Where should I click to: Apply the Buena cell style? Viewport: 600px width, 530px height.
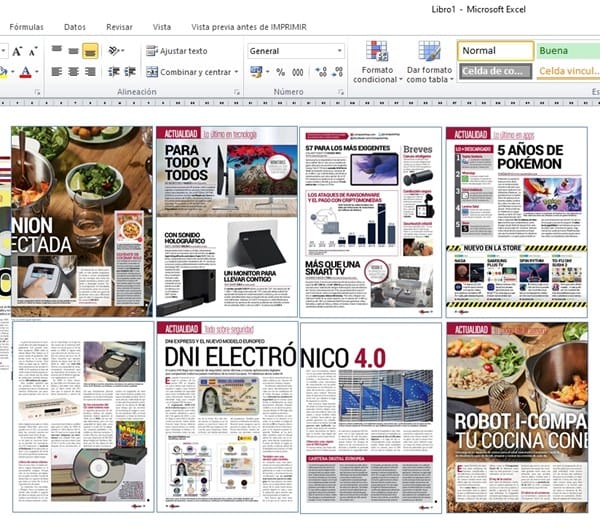[x=568, y=51]
